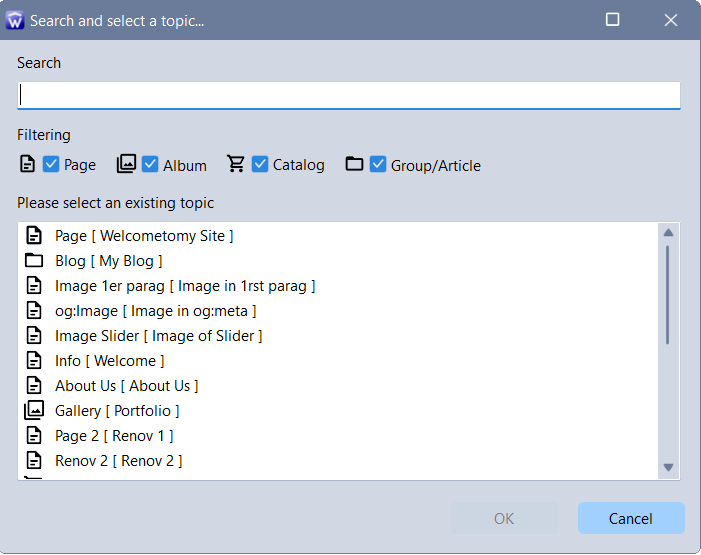Image resolution: width=701 pixels, height=555 pixels.
Task: Select the About Us topic
Action: coord(126,386)
